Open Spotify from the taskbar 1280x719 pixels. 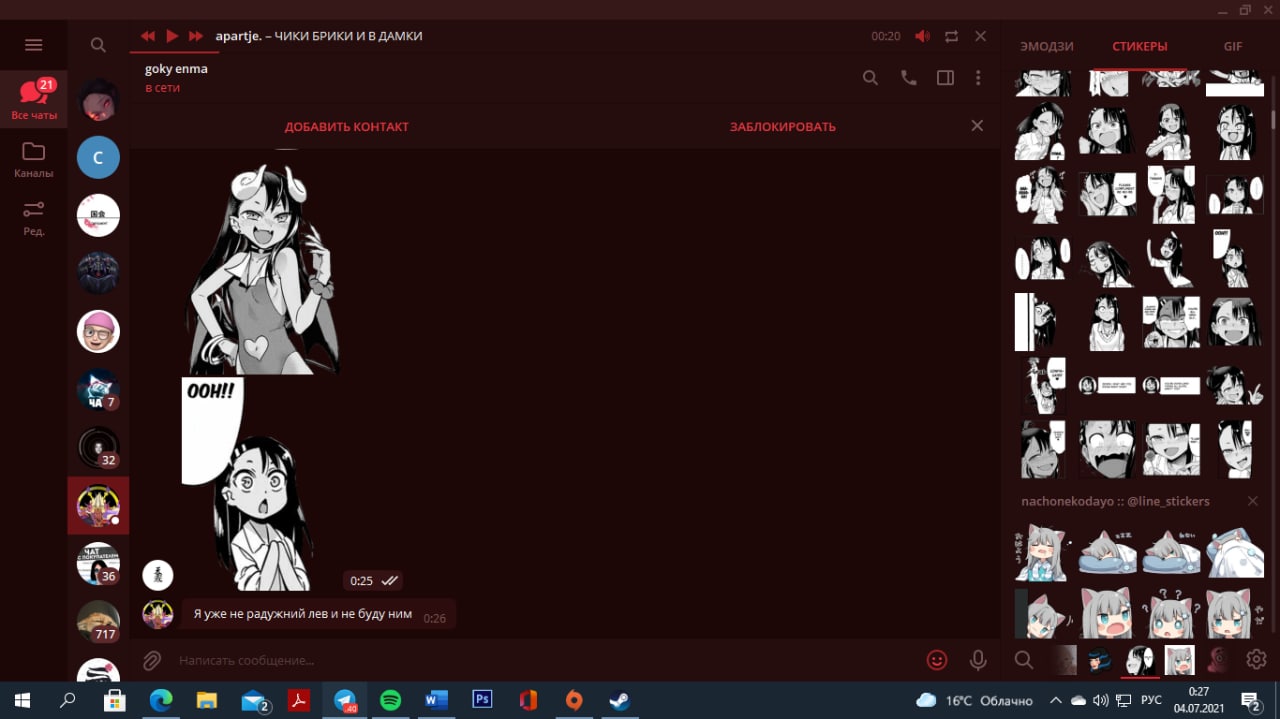tap(391, 700)
